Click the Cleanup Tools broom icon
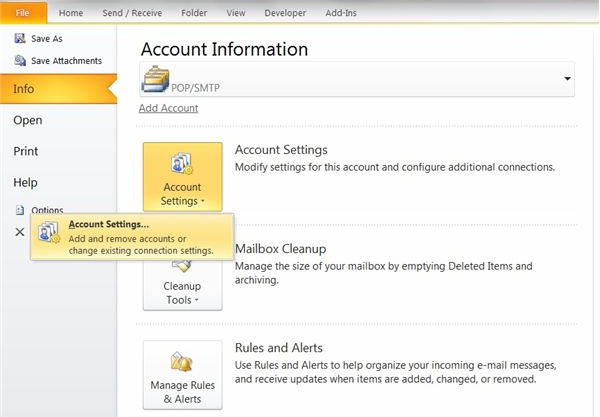Screen dimensions: 600x417 click(182, 265)
